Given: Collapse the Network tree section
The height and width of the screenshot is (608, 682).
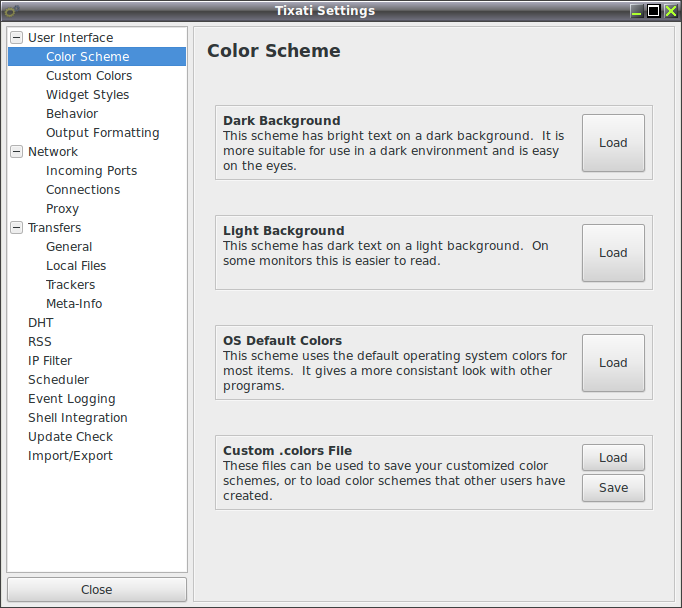Looking at the screenshot, I should tap(17, 151).
